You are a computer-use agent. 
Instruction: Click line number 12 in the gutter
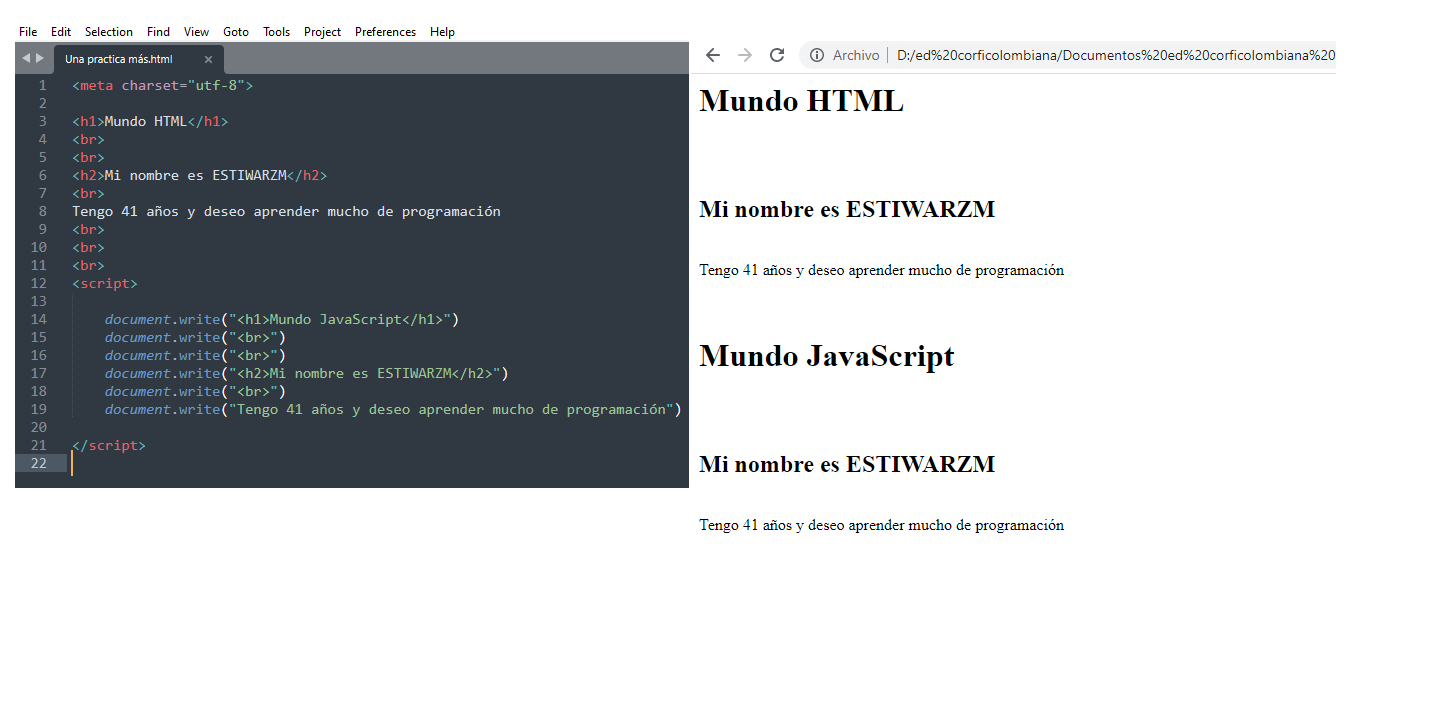pyautogui.click(x=38, y=283)
